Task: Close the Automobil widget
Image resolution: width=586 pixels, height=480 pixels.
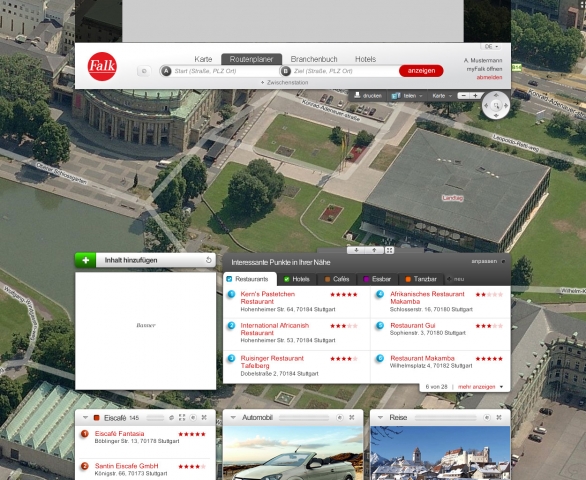Action: pyautogui.click(x=352, y=417)
